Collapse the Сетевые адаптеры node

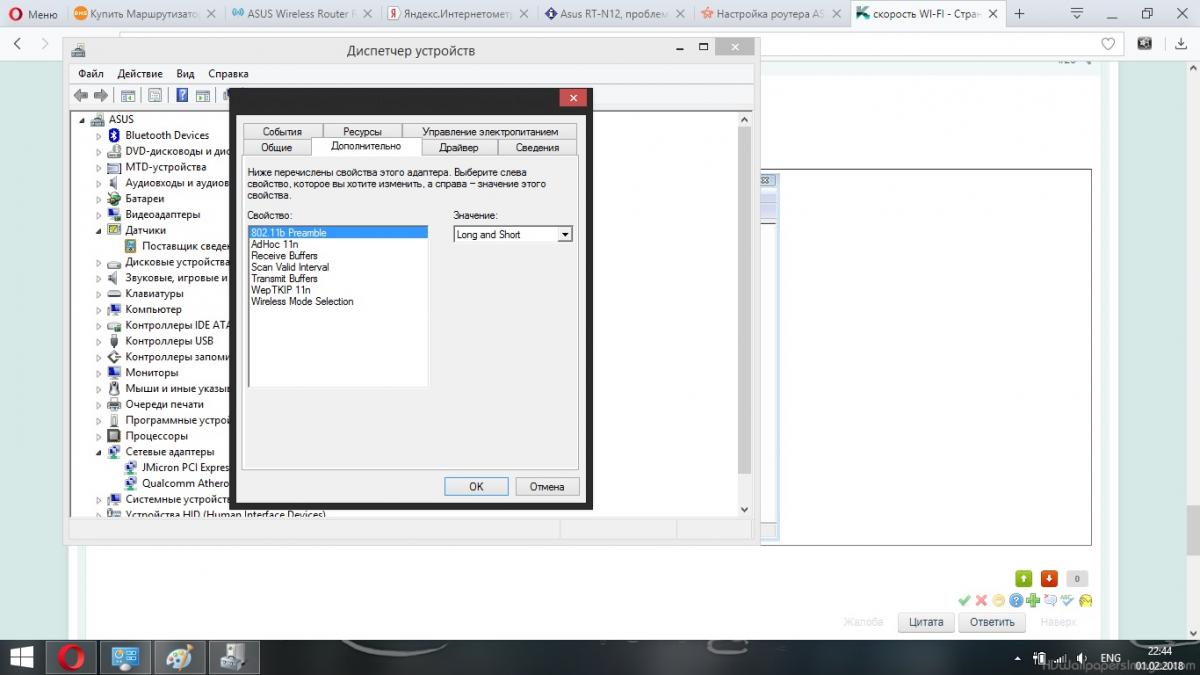(x=99, y=452)
